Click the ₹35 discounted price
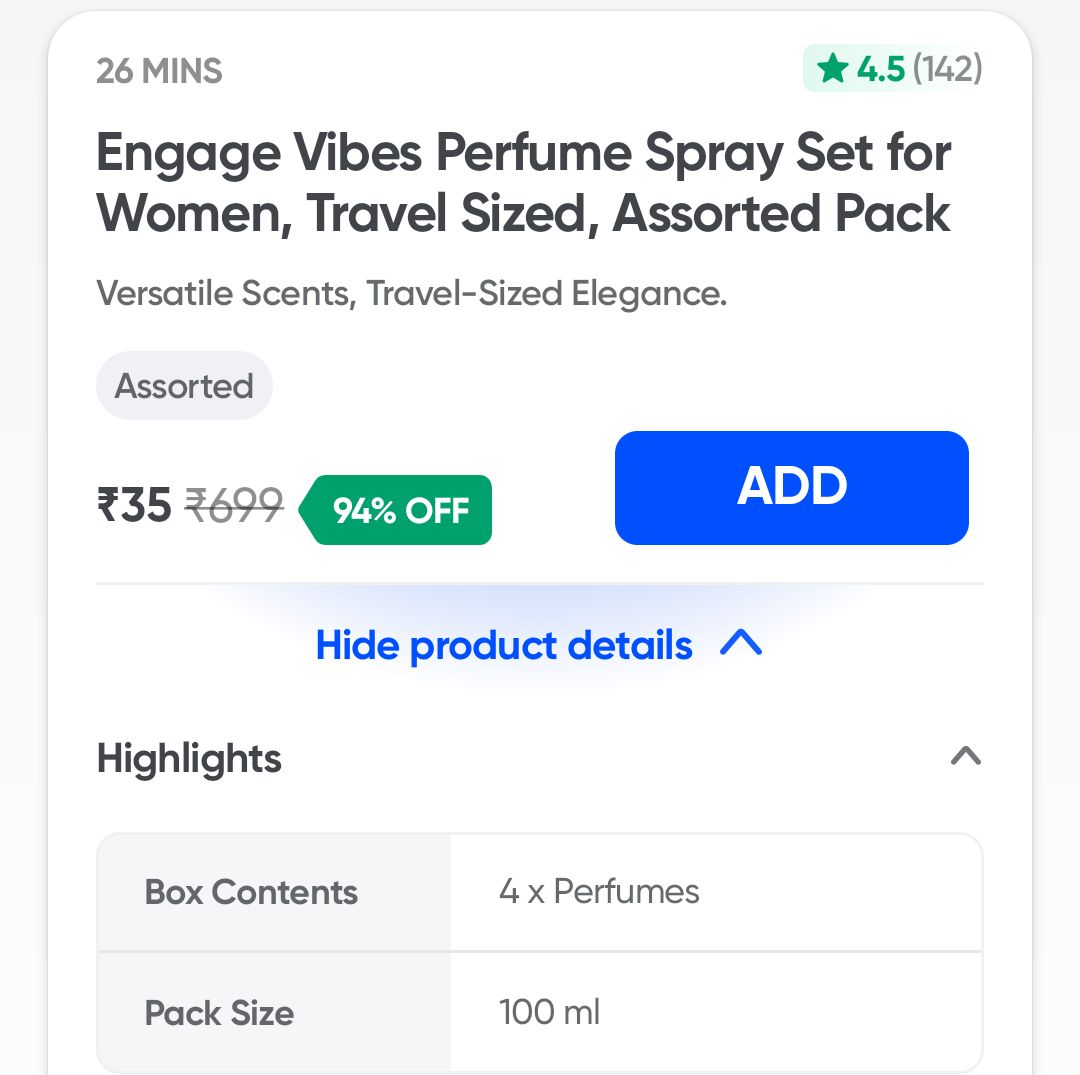This screenshot has width=1080, height=1075. [134, 505]
